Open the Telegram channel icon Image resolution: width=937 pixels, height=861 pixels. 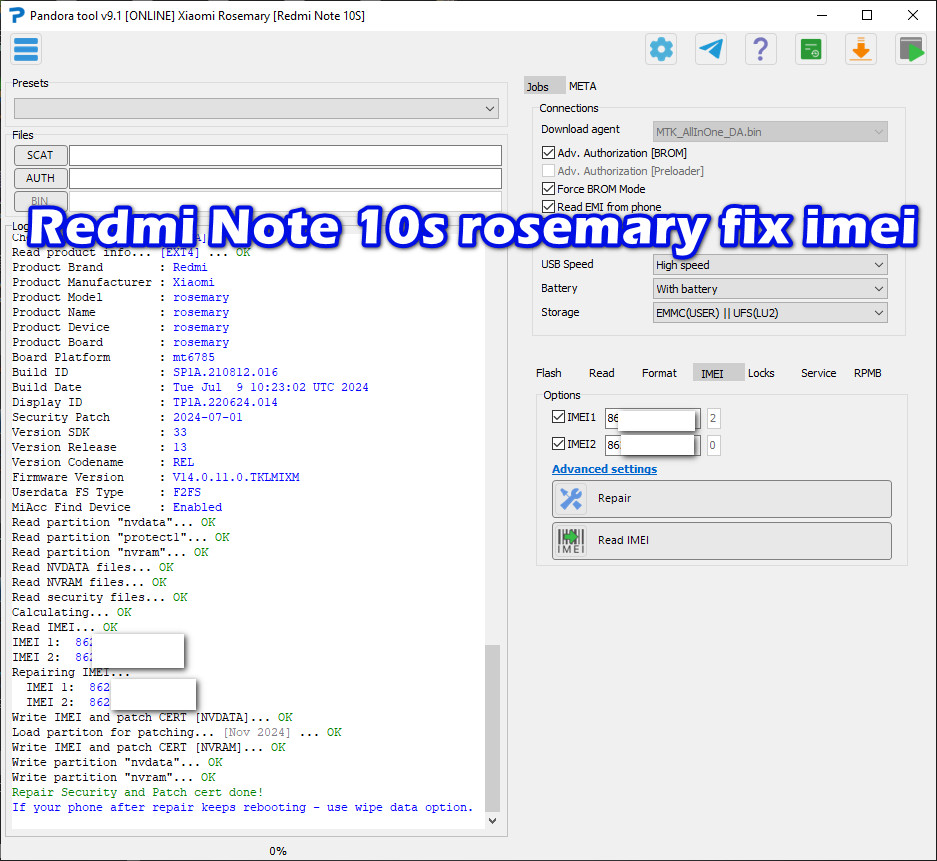[711, 49]
